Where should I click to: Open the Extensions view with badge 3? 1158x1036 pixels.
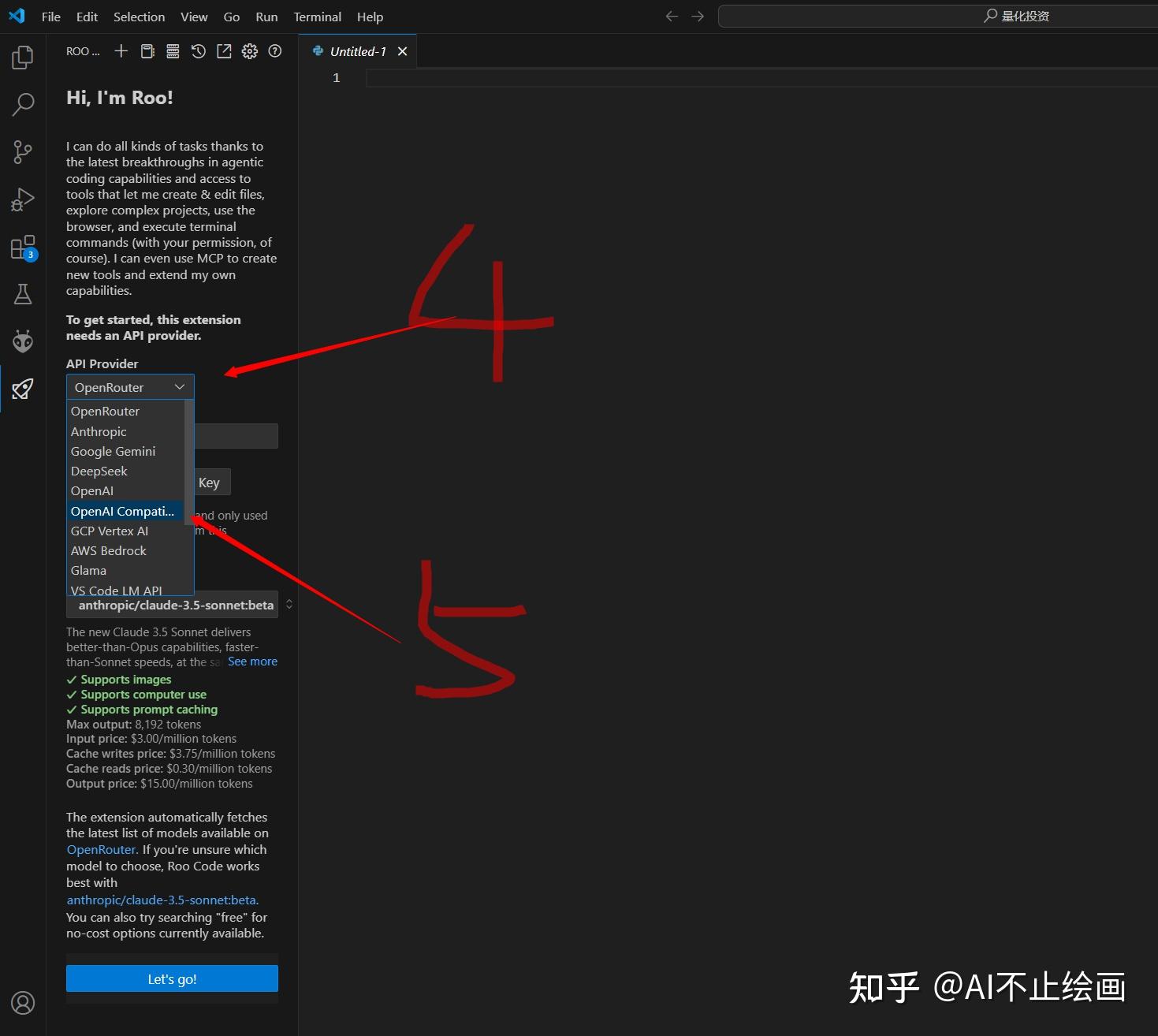(x=23, y=248)
